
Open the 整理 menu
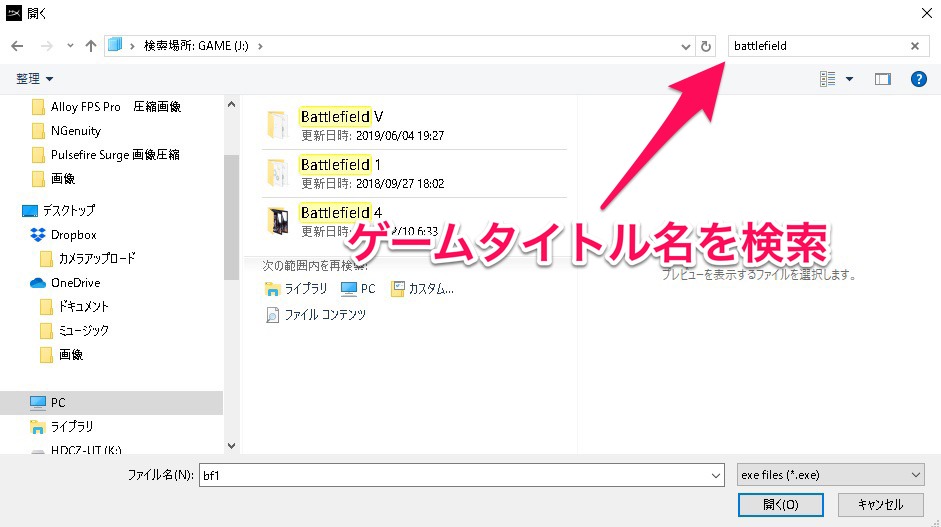coord(34,79)
